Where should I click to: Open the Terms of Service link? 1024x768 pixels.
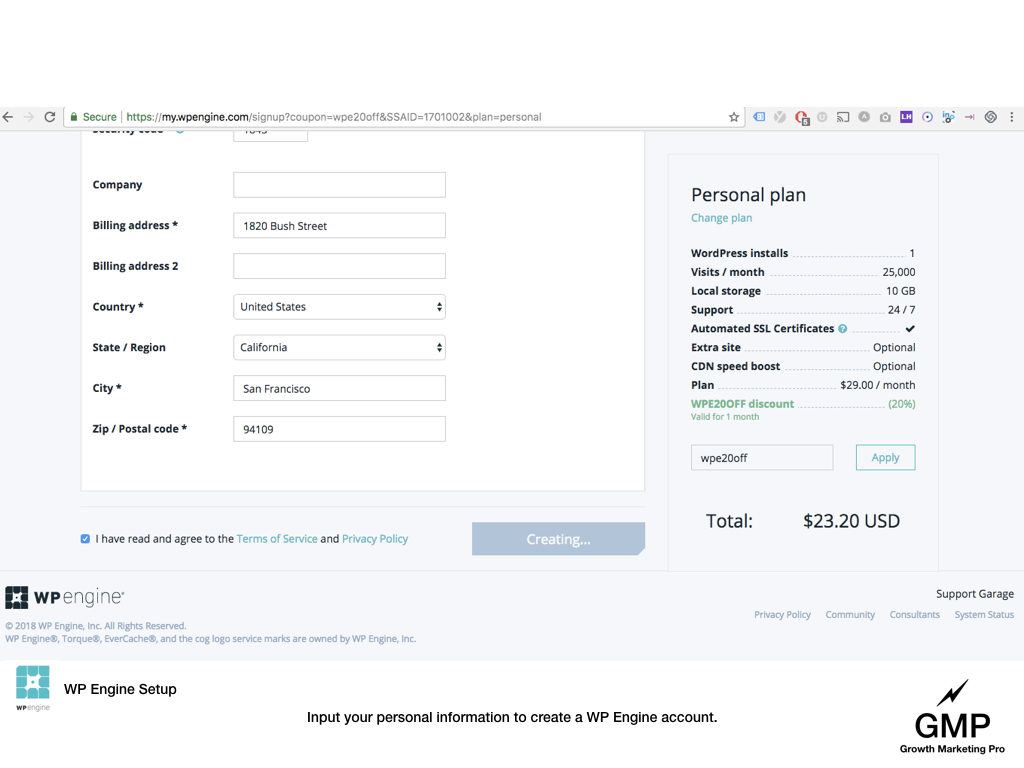coord(277,539)
